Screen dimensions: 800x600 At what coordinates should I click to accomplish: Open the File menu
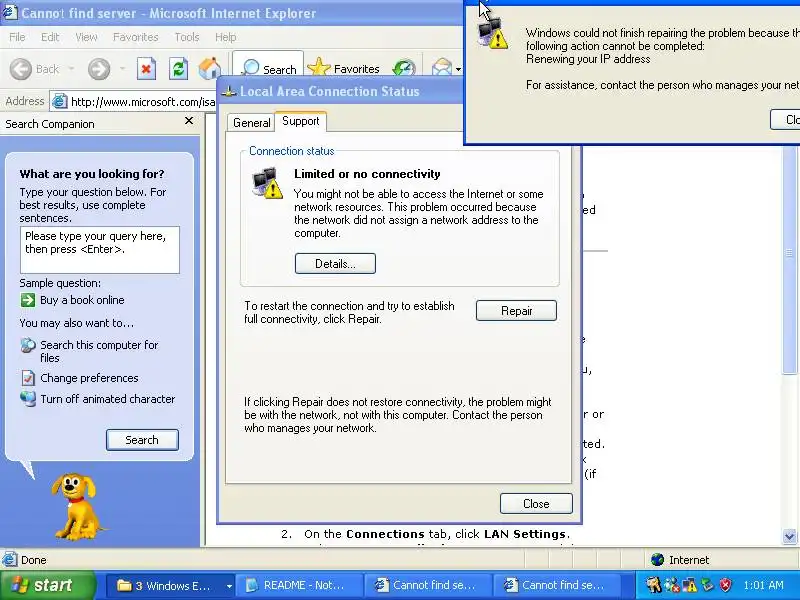pyautogui.click(x=17, y=37)
